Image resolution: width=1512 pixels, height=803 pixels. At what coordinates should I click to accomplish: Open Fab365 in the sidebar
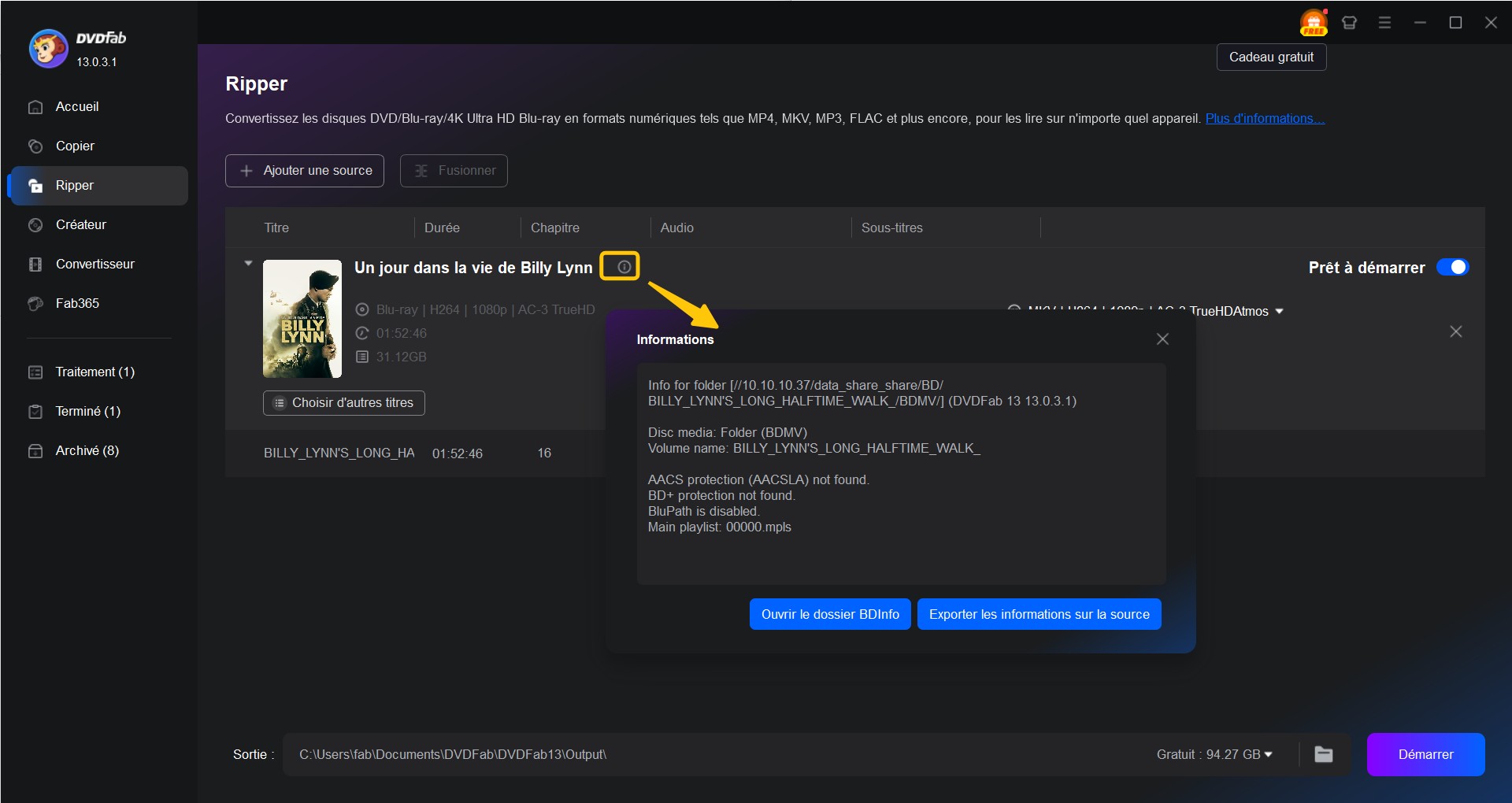click(98, 303)
